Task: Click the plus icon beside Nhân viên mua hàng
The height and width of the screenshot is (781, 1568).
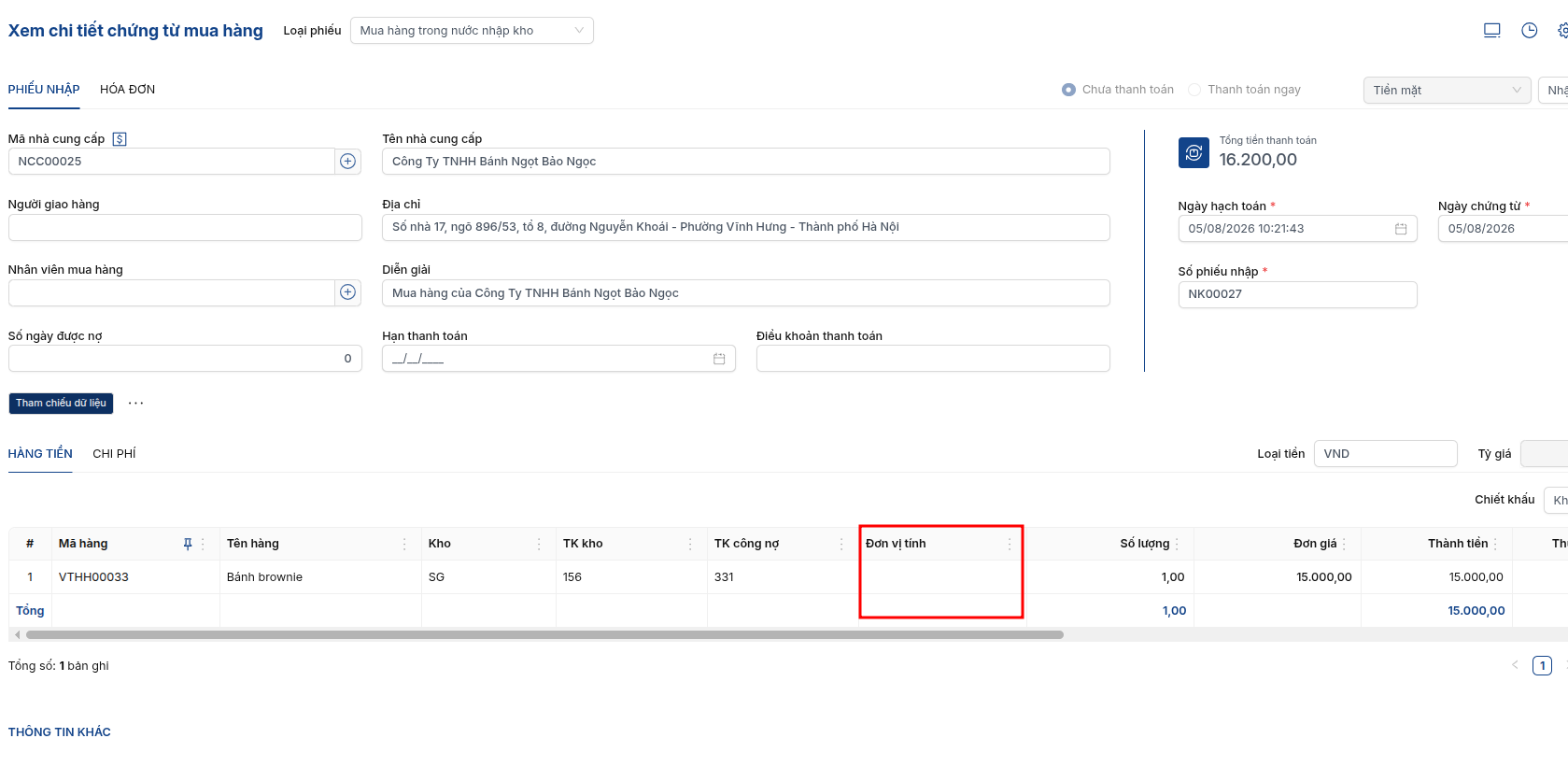Action: [348, 292]
